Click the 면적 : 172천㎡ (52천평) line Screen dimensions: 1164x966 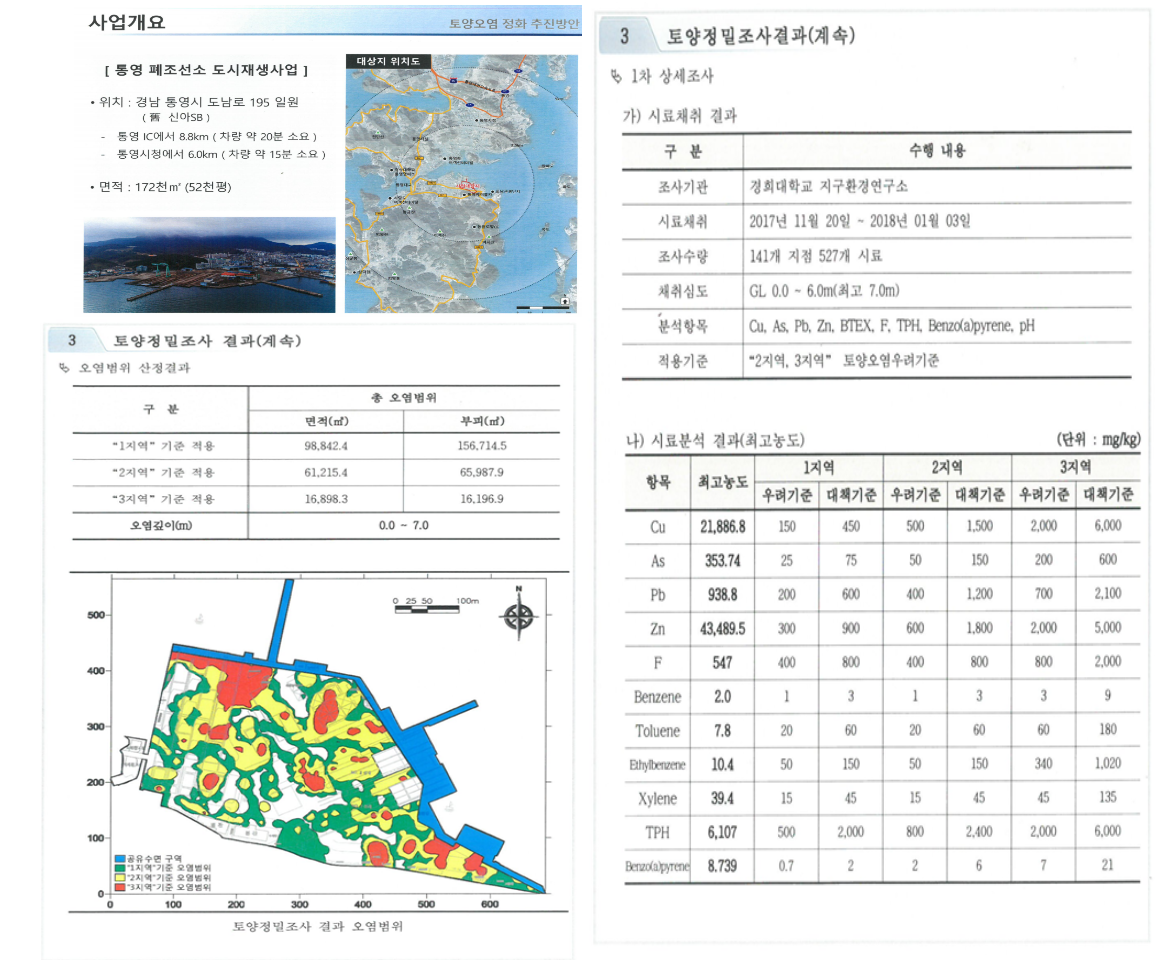(x=161, y=187)
